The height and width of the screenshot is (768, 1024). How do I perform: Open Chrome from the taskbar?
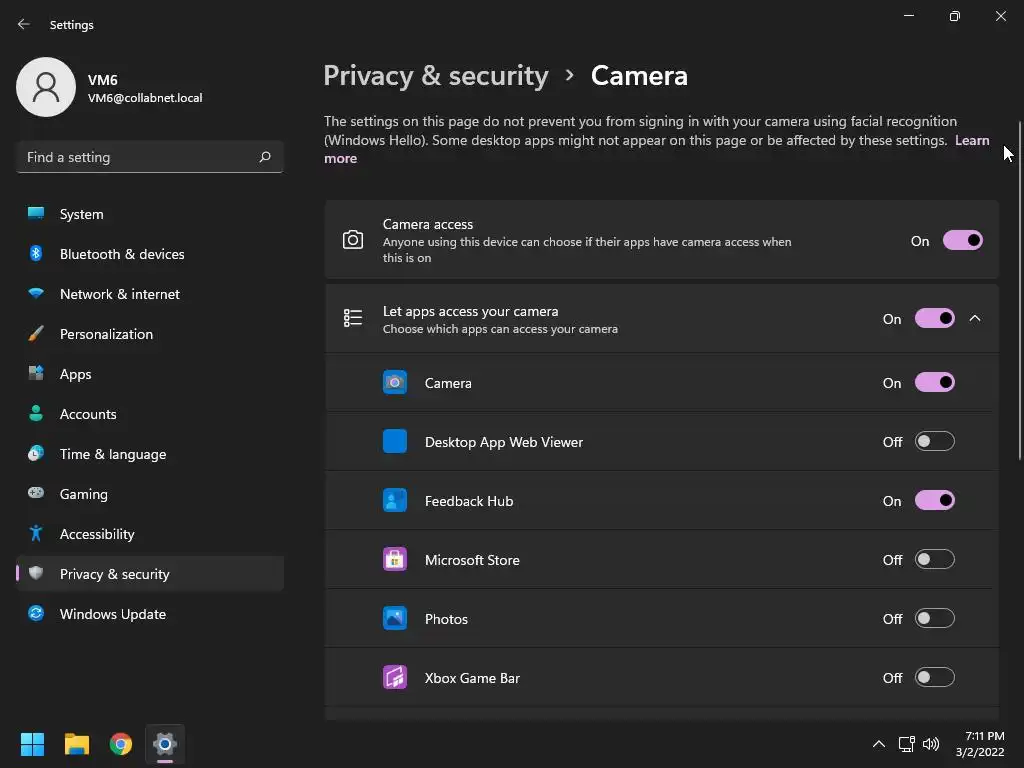tap(121, 744)
